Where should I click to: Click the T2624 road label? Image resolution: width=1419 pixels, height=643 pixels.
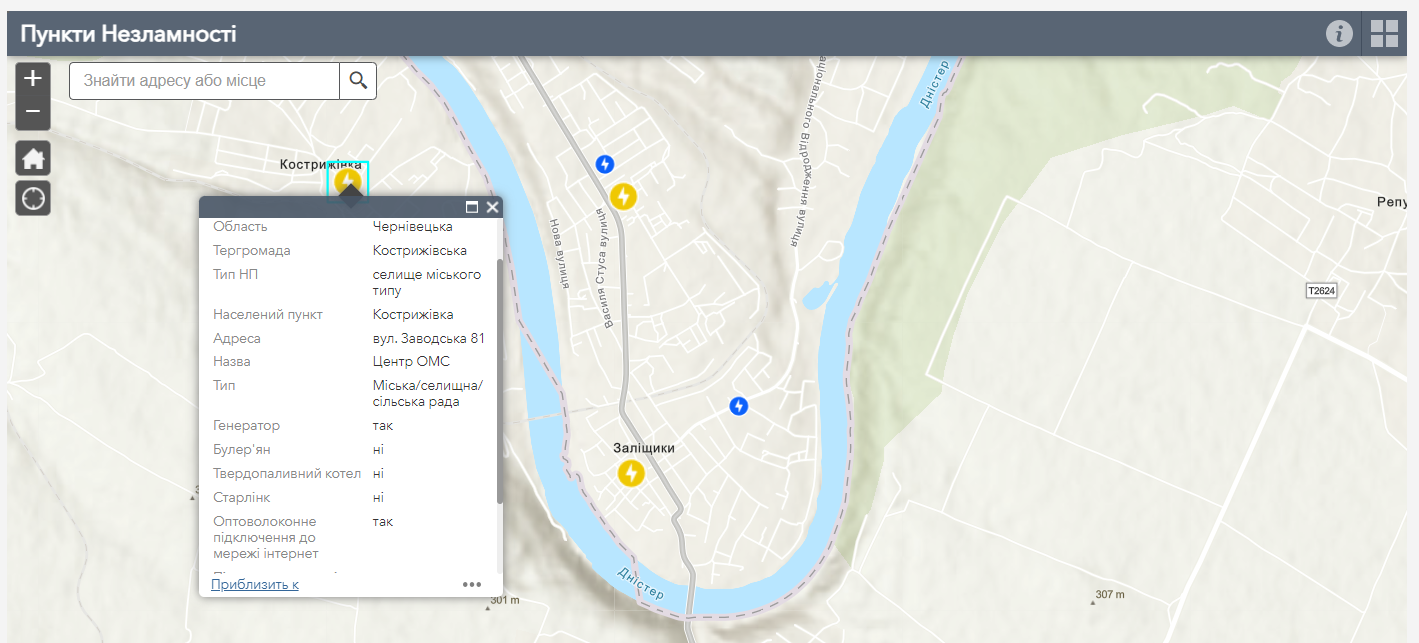pos(1321,290)
